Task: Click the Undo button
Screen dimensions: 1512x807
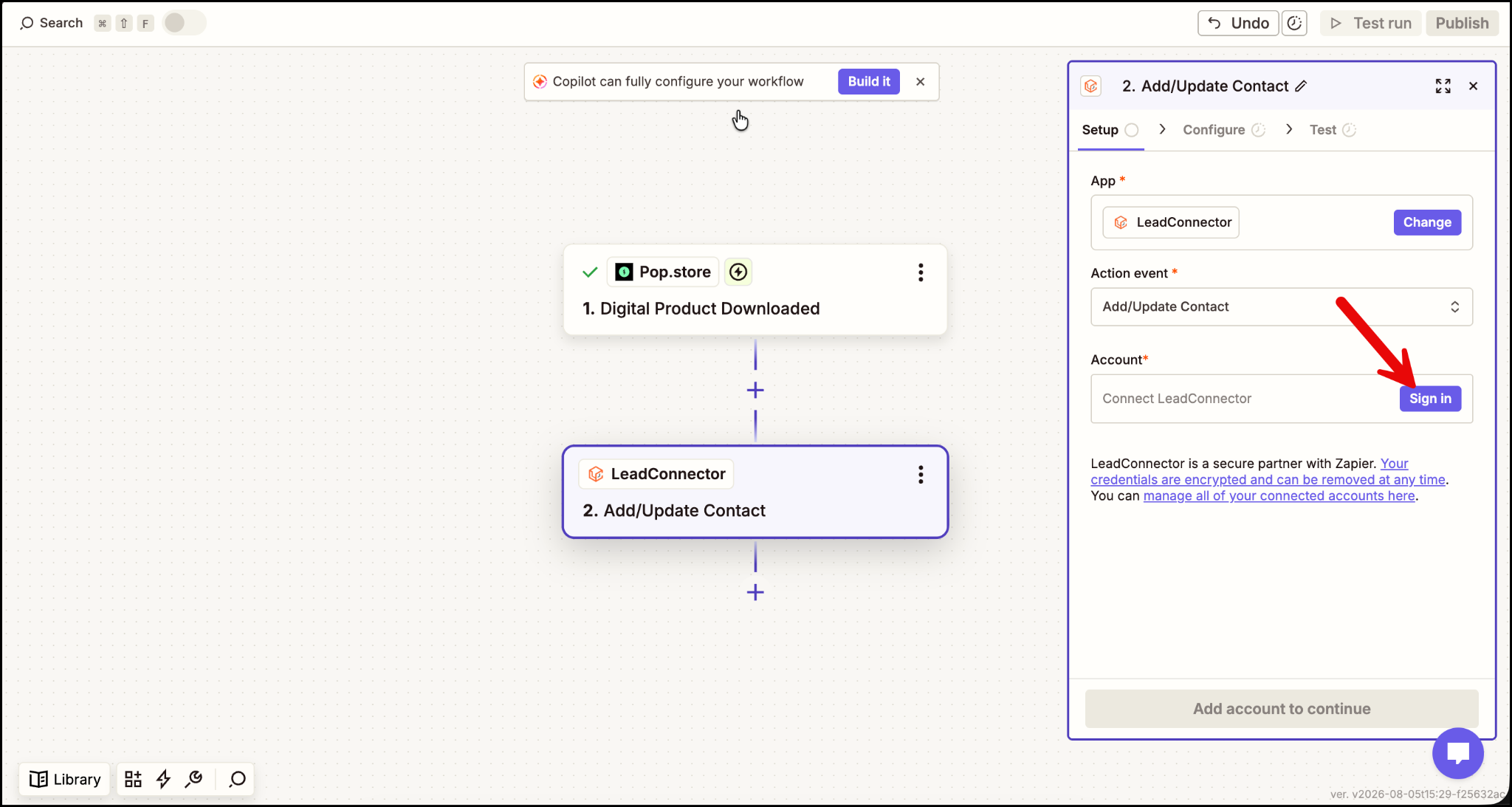Action: point(1238,23)
